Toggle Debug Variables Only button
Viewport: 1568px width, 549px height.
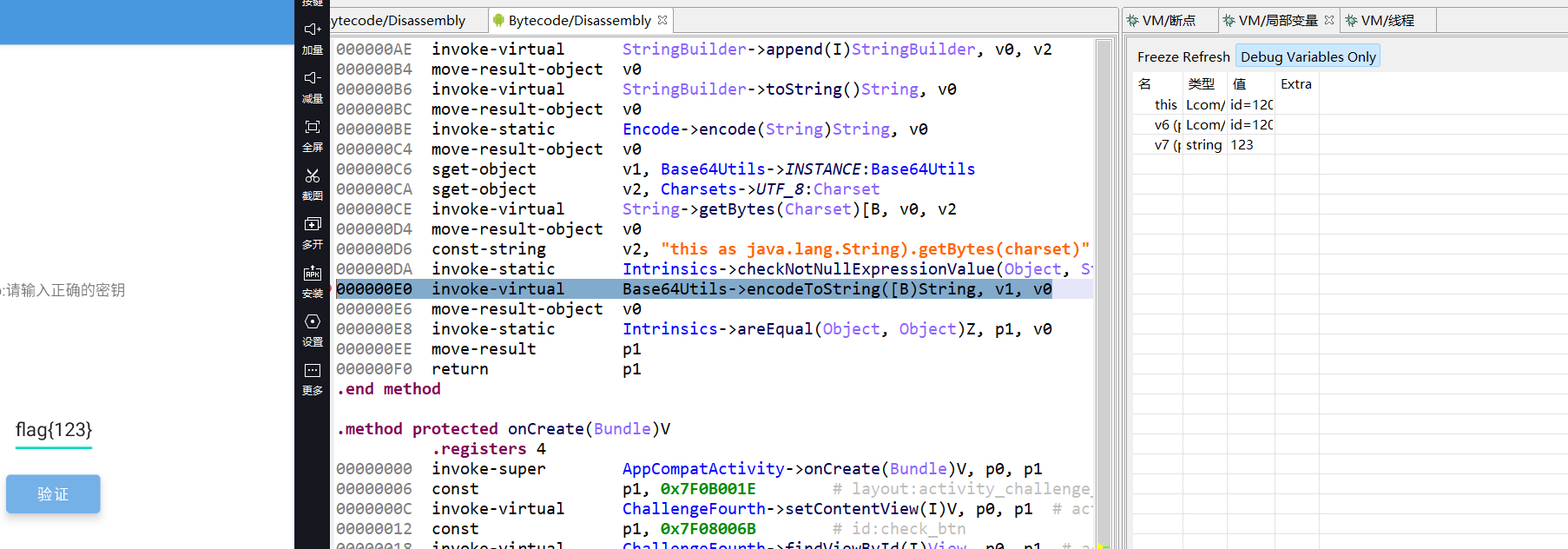1308,56
